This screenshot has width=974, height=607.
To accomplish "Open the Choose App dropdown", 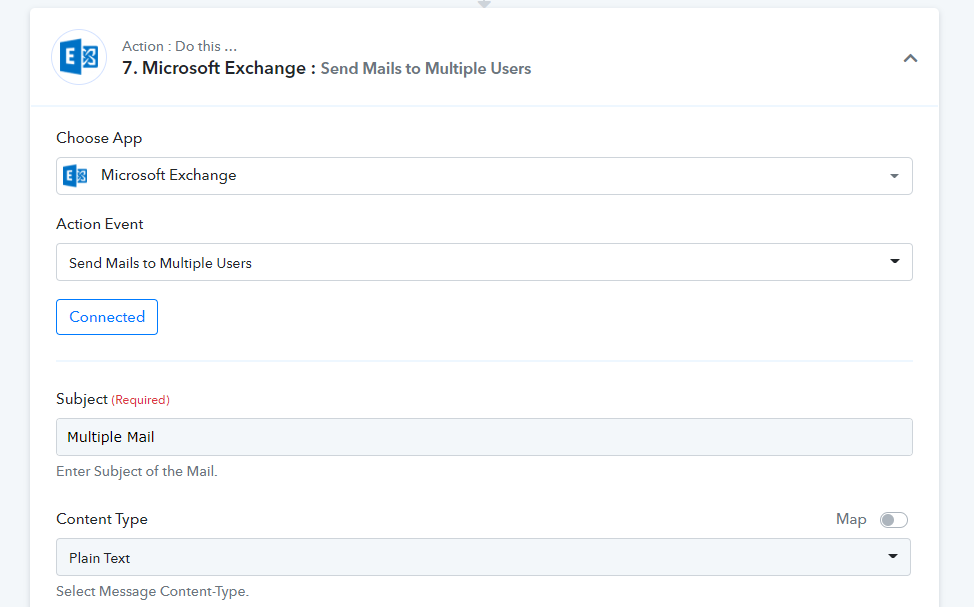I will click(484, 176).
